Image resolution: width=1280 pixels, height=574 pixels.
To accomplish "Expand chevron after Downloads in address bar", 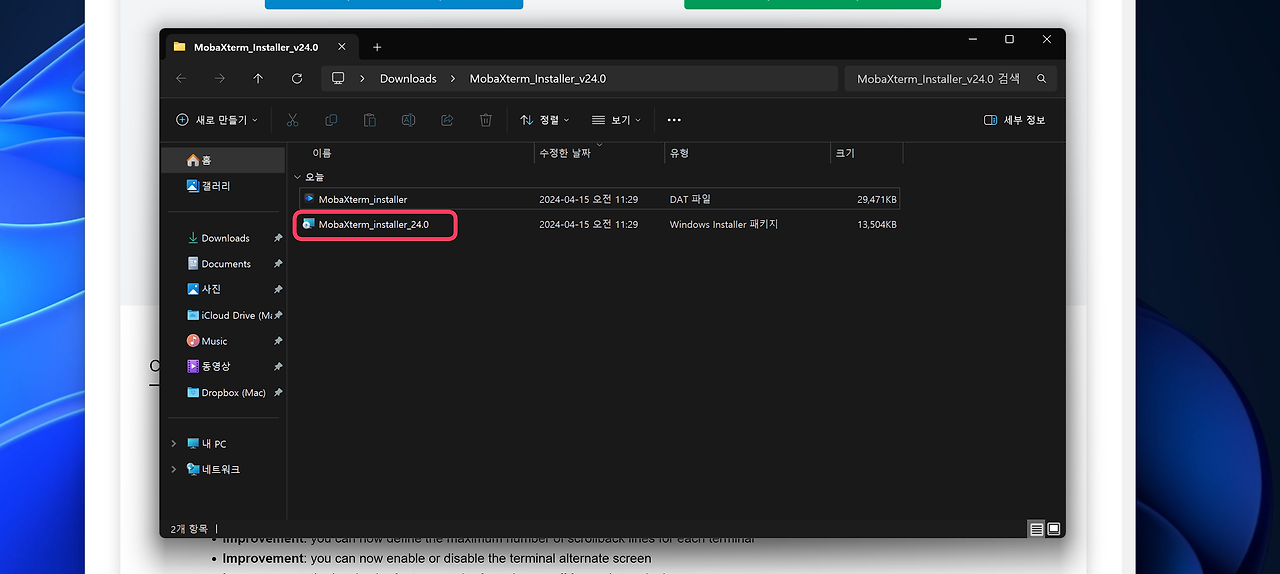I will [x=453, y=78].
